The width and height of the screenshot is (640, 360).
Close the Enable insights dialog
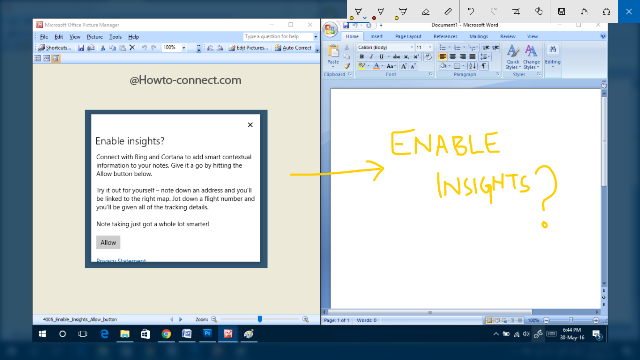pos(250,124)
